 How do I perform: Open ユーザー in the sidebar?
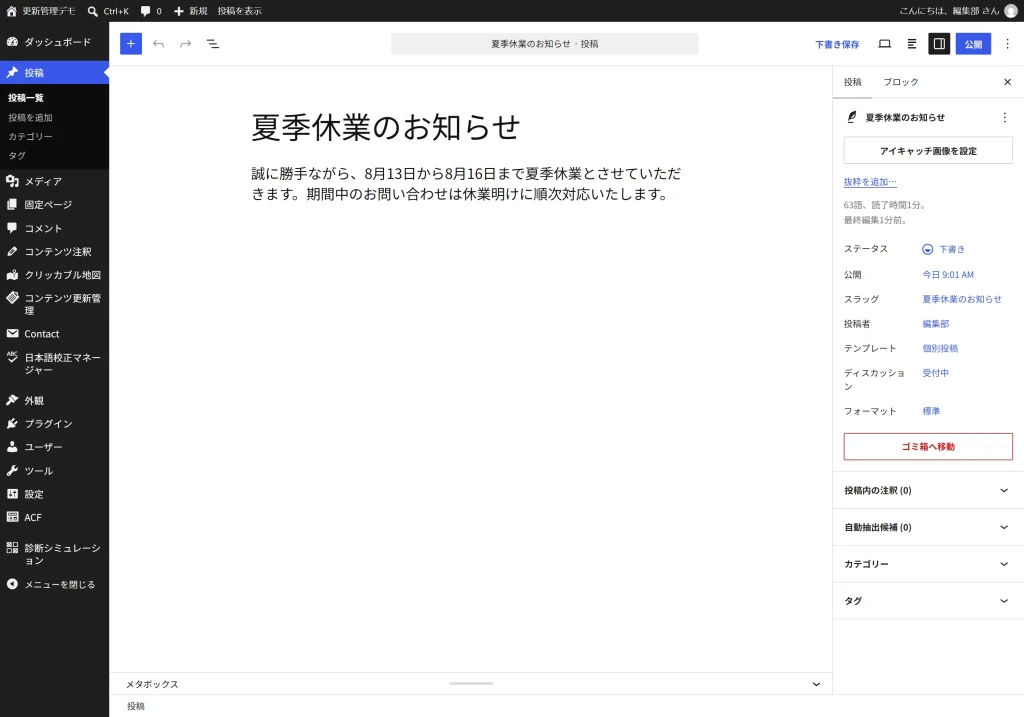(x=54, y=447)
